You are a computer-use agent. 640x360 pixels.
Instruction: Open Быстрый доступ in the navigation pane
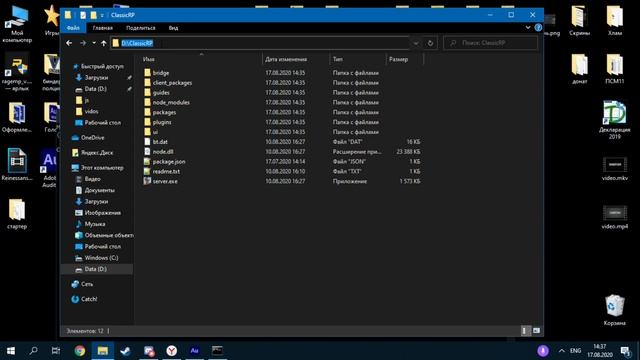(x=102, y=66)
